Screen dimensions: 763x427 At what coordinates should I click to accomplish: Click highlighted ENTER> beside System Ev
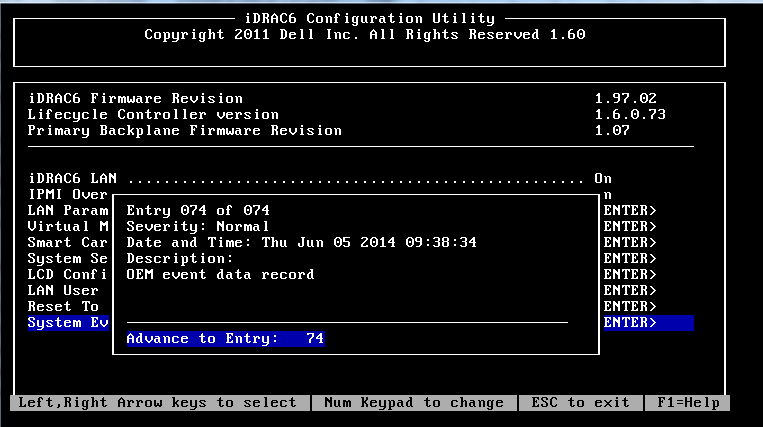[x=648, y=323]
